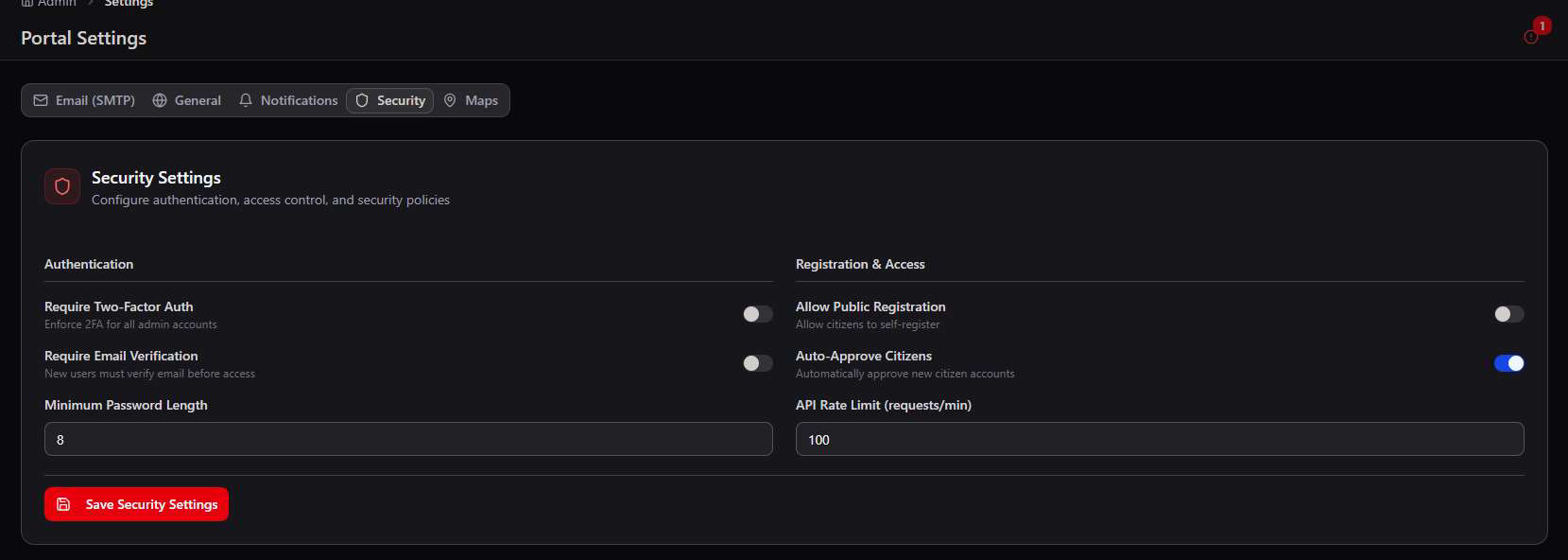
Task: Turn on Allow Public Registration
Action: point(1508,314)
